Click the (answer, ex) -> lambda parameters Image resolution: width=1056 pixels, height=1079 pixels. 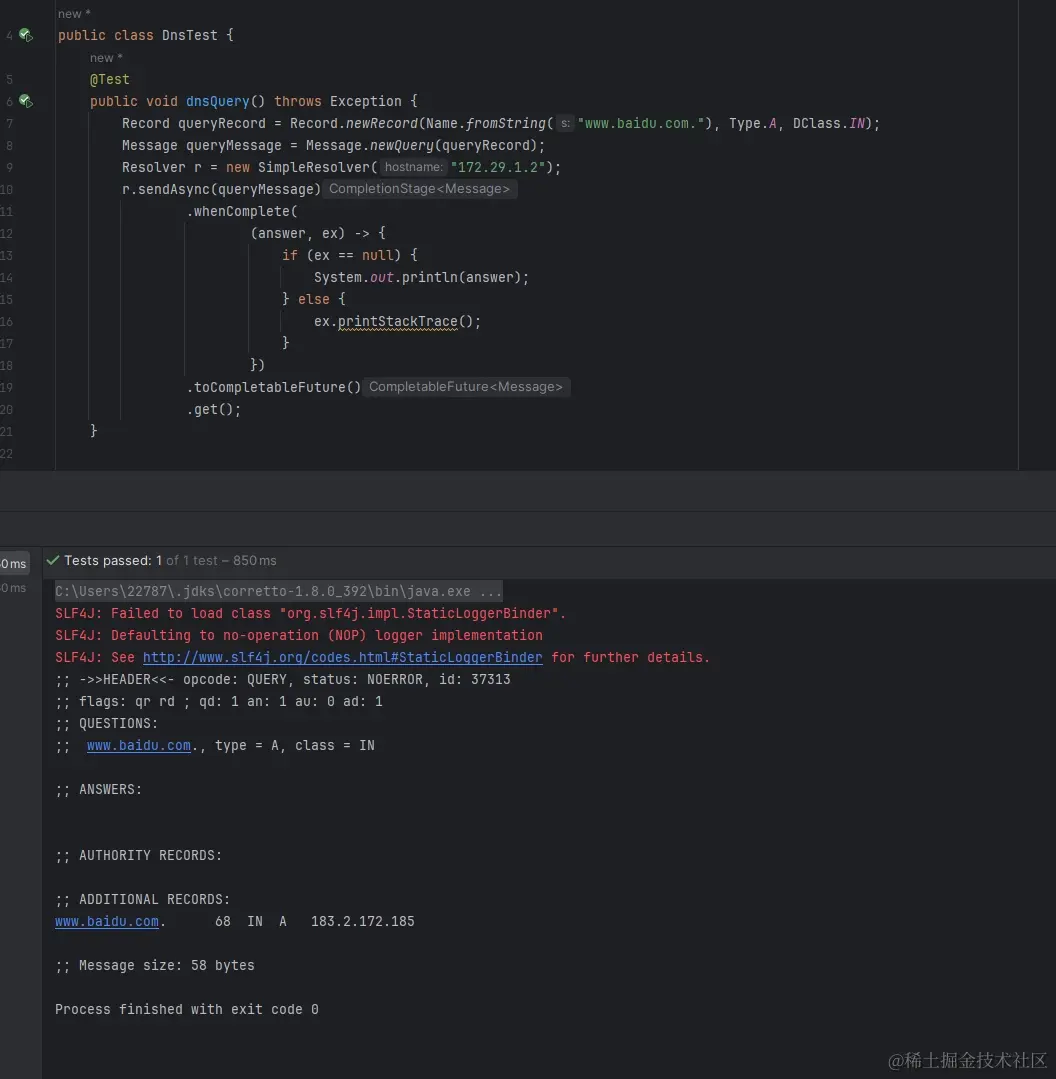tap(310, 233)
